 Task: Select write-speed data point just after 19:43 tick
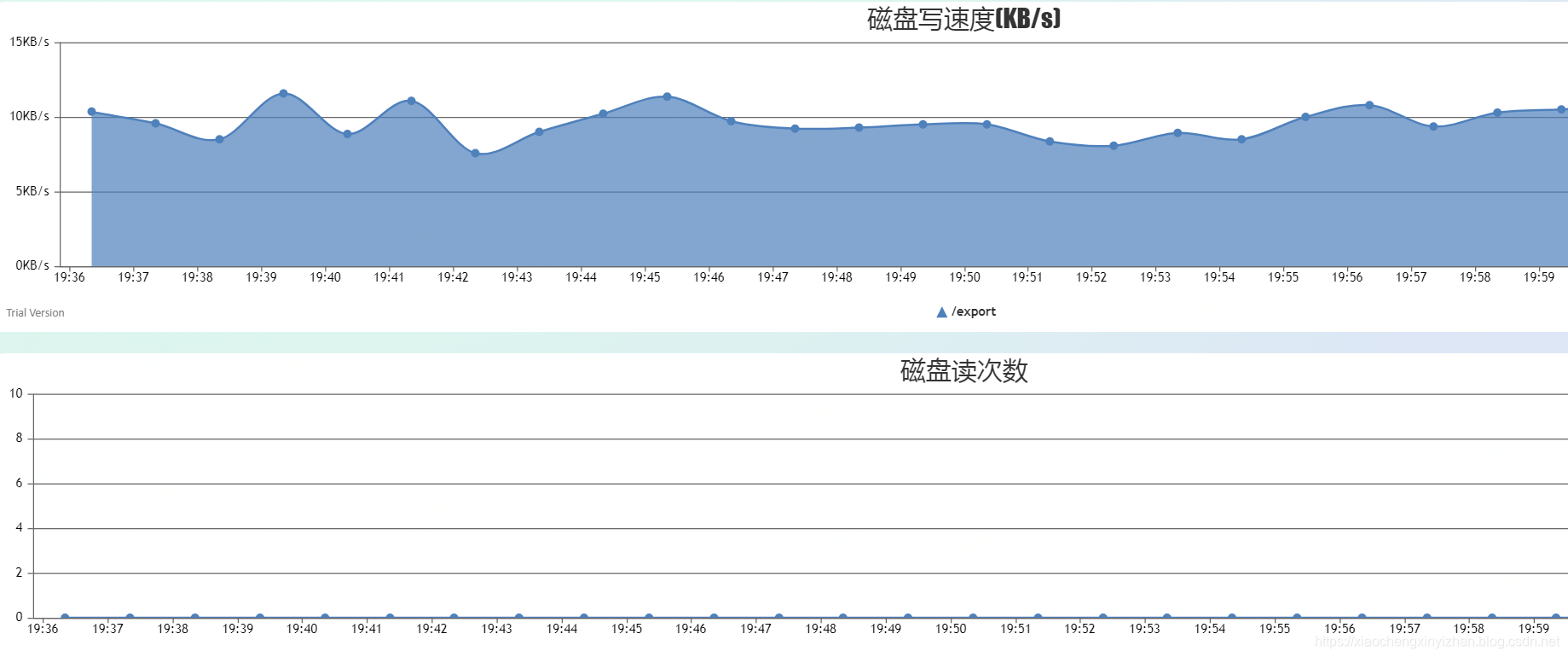(x=539, y=131)
